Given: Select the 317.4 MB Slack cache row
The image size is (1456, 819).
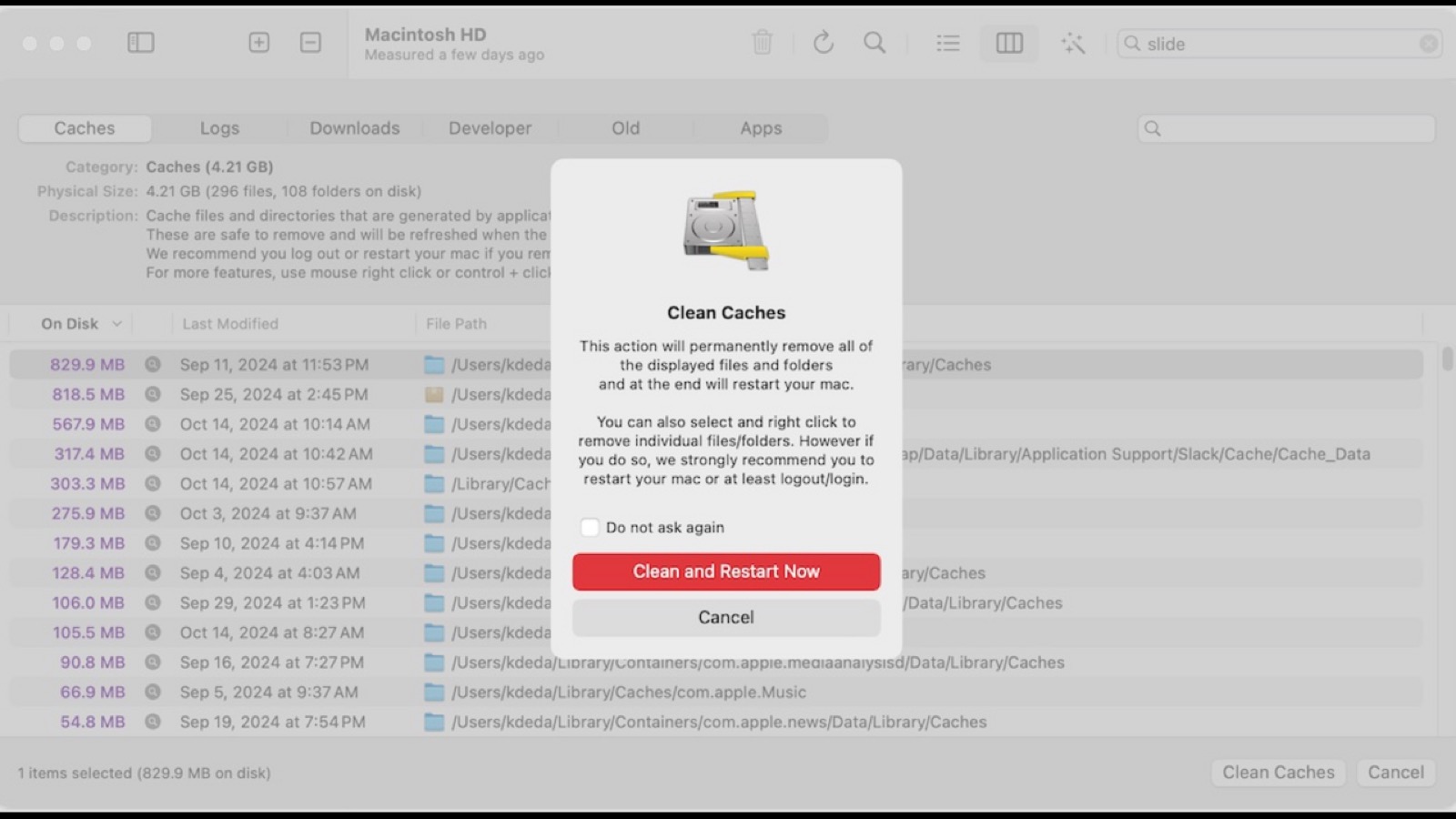Looking at the screenshot, I should tap(716, 453).
